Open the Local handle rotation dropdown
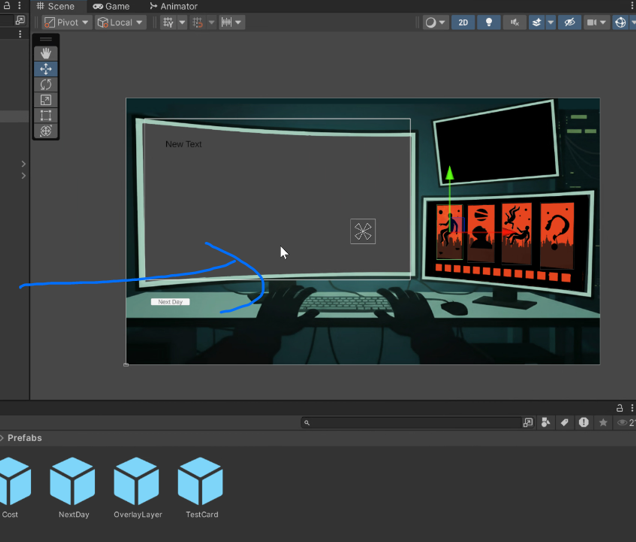636x542 pixels. tap(120, 22)
